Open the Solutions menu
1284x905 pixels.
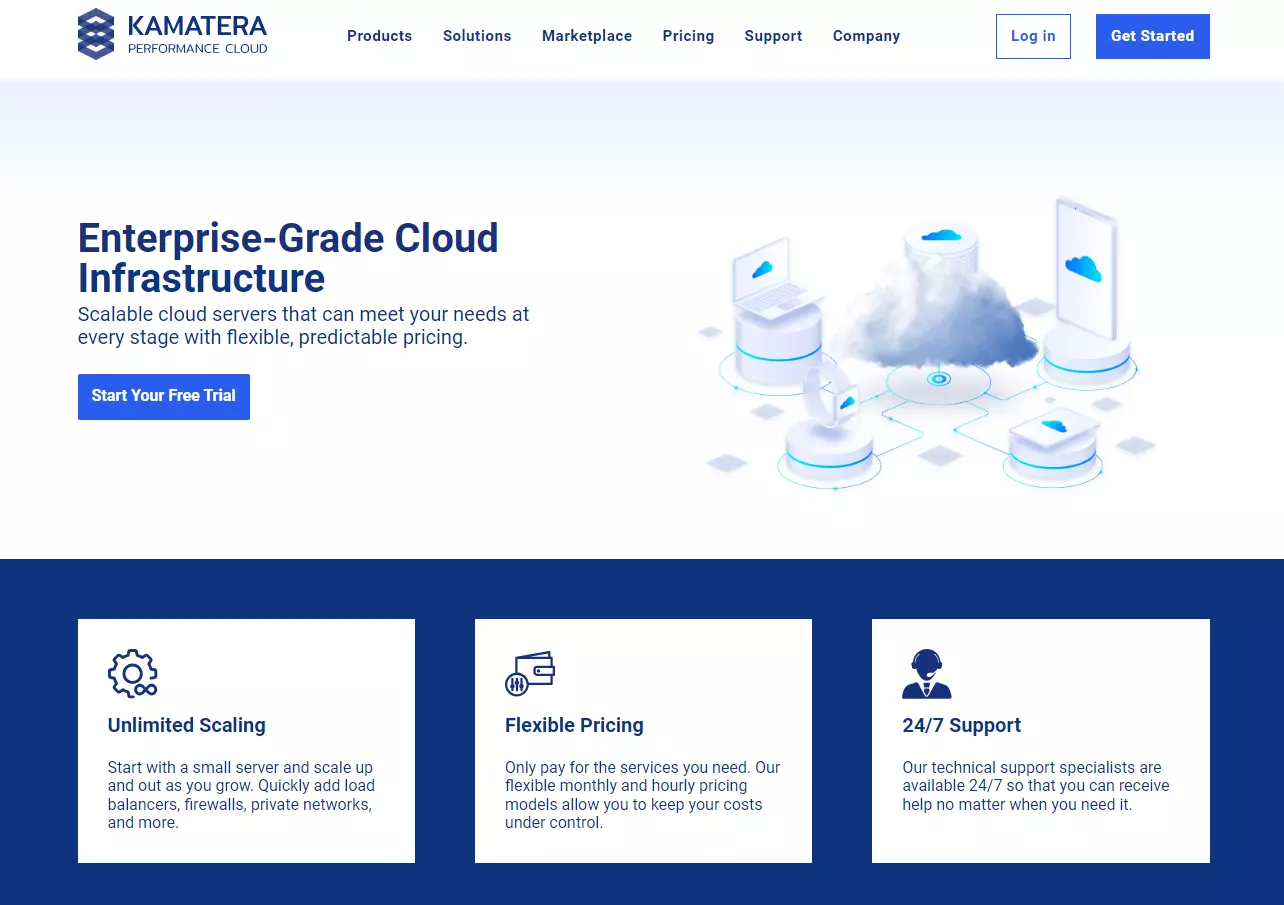tap(477, 36)
